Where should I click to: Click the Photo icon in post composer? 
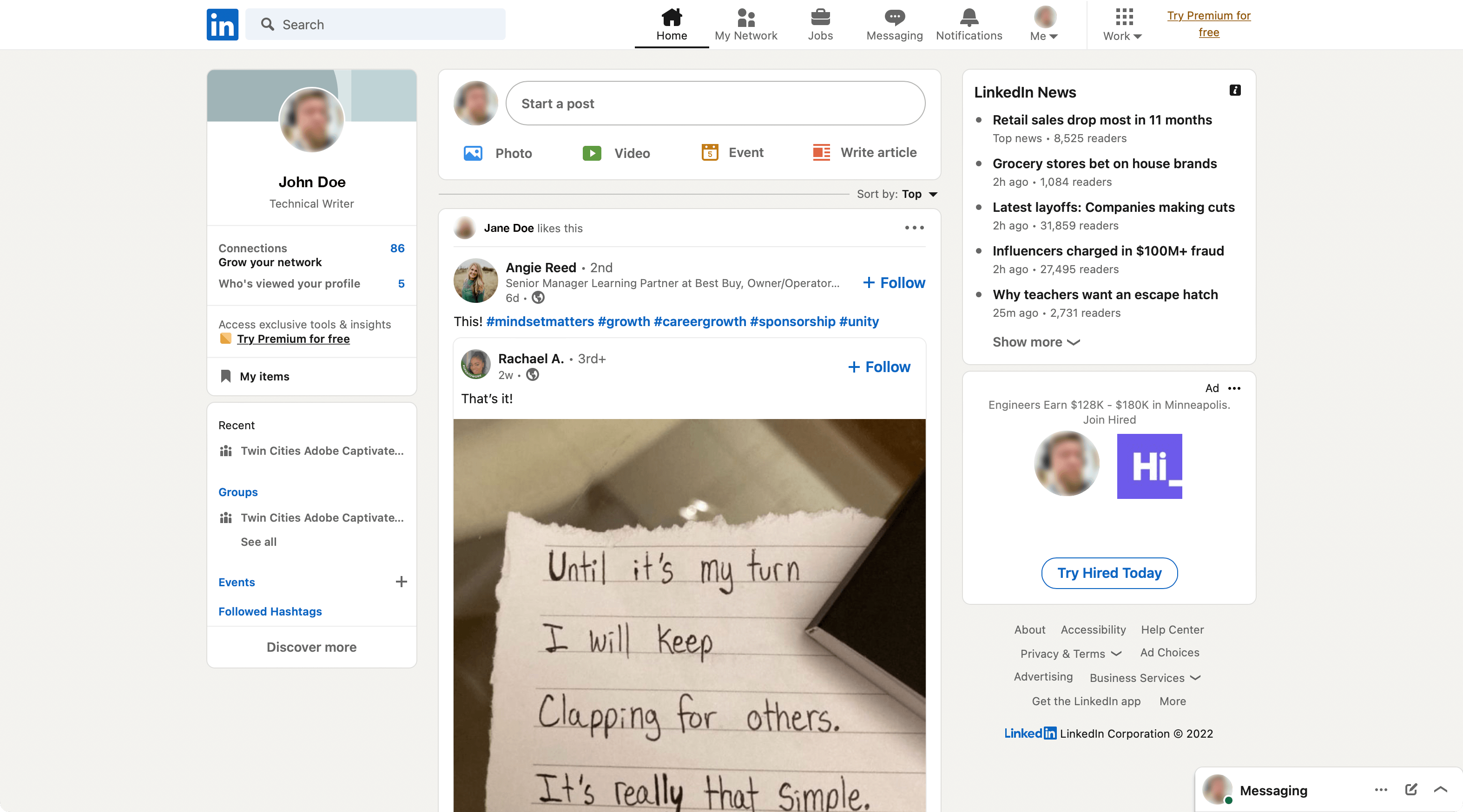coord(473,153)
